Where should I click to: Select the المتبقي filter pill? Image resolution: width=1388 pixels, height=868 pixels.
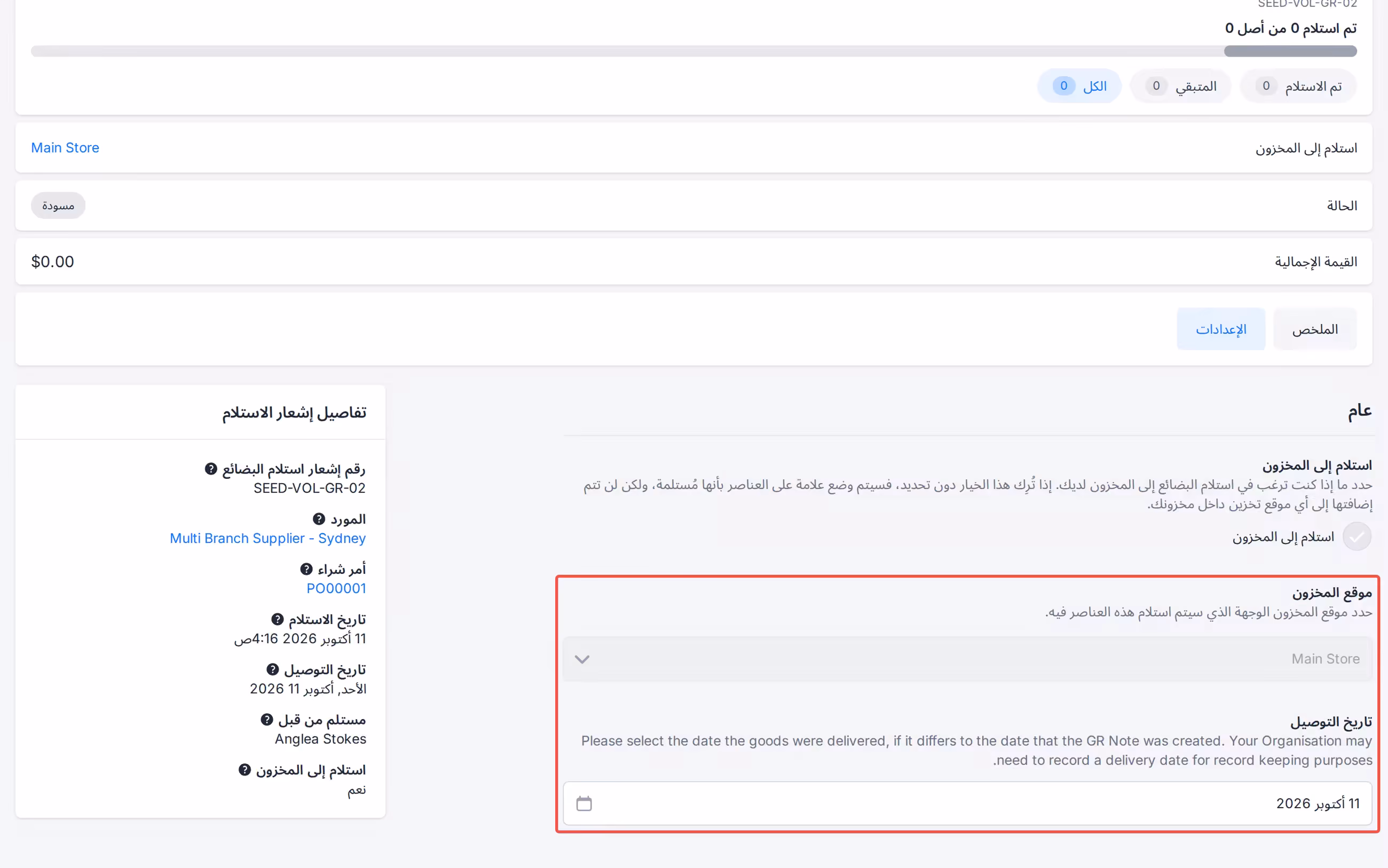[1181, 86]
